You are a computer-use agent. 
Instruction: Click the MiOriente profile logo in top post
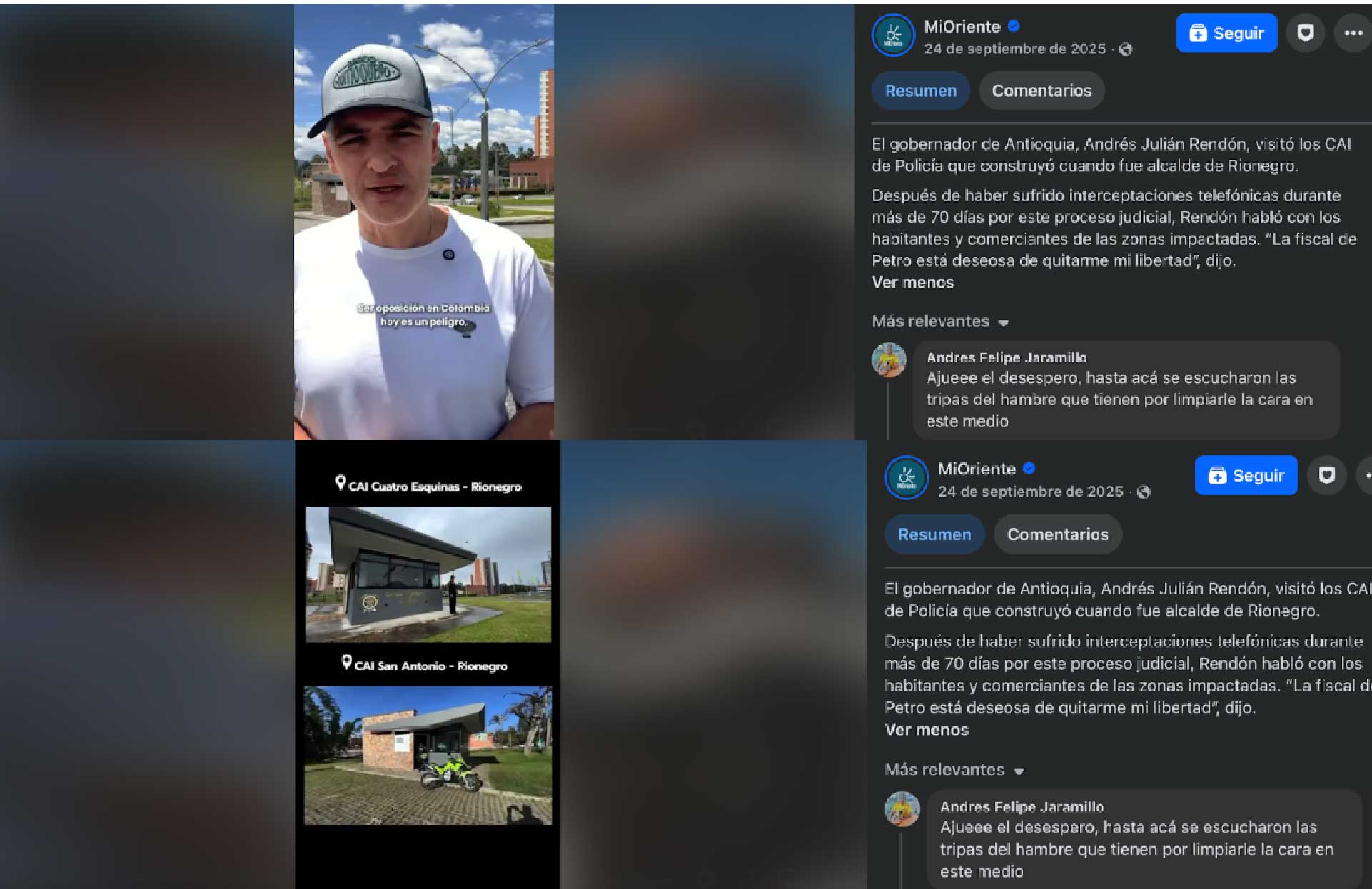coord(893,35)
